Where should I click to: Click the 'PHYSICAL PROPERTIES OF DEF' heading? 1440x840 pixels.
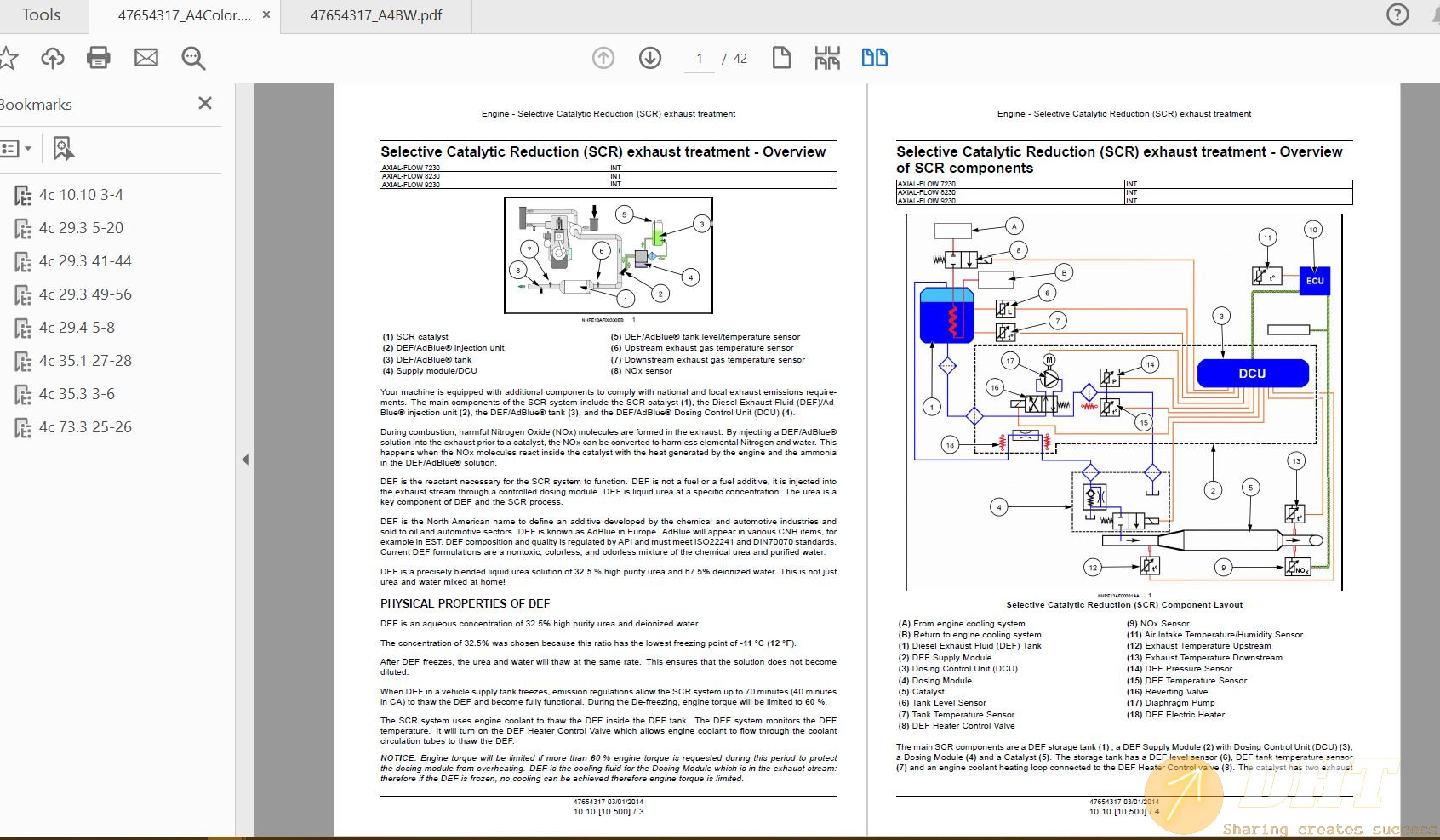tap(465, 603)
